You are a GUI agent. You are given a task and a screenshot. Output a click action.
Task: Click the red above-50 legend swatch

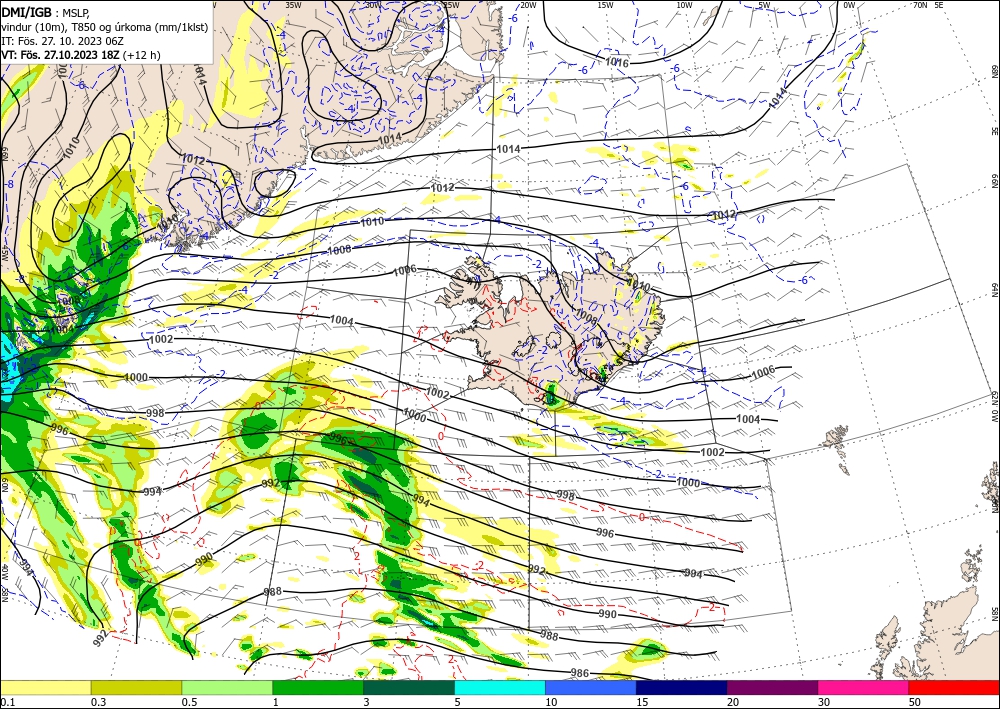pyautogui.click(x=954, y=687)
